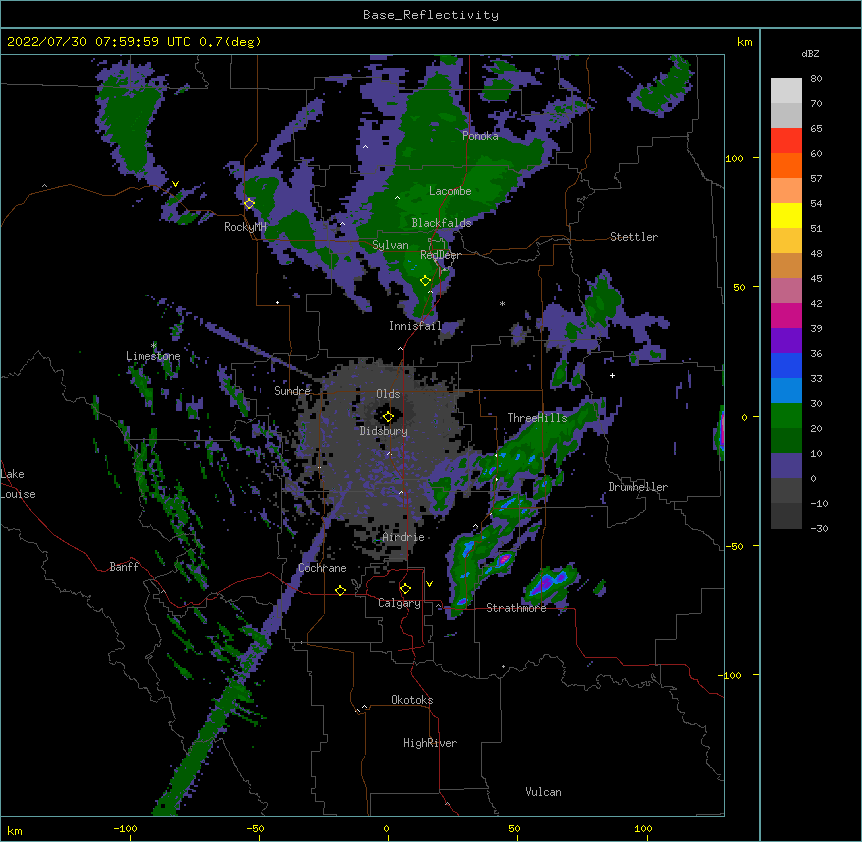The width and height of the screenshot is (862, 842).
Task: Pick the dark orange legend swatch near 60
Action: [x=786, y=165]
